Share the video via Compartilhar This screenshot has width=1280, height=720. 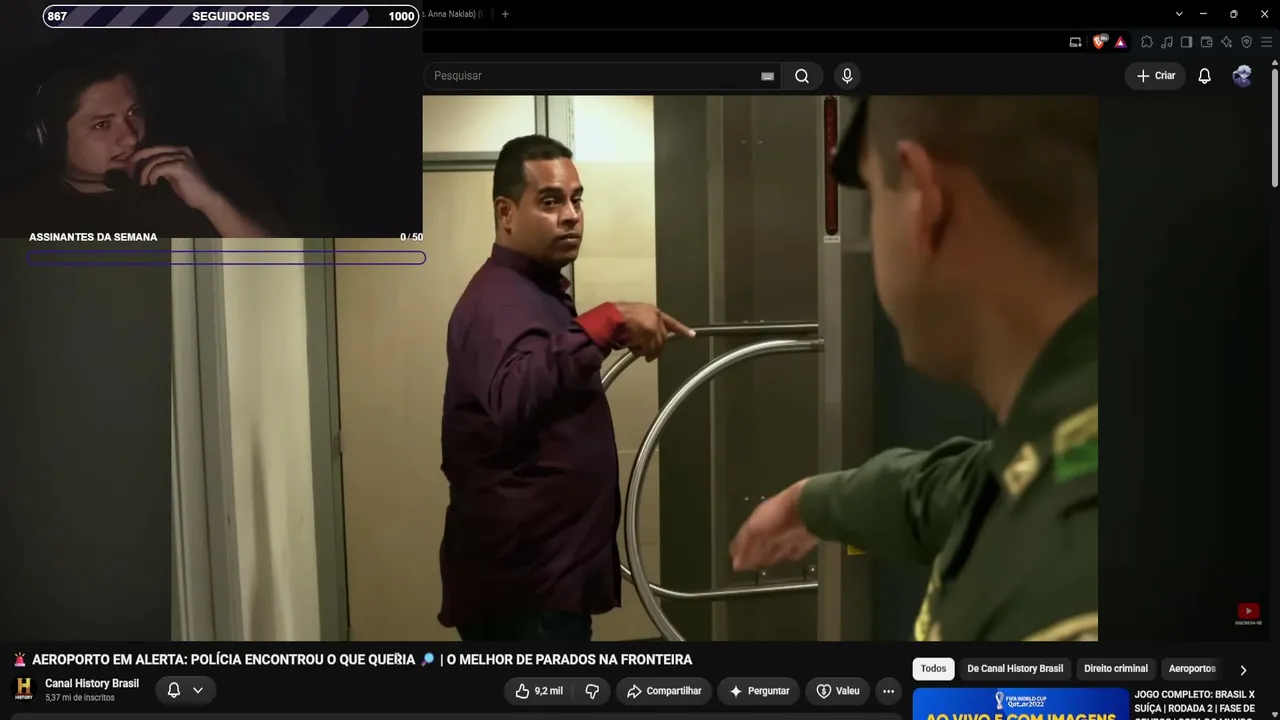pyautogui.click(x=664, y=691)
